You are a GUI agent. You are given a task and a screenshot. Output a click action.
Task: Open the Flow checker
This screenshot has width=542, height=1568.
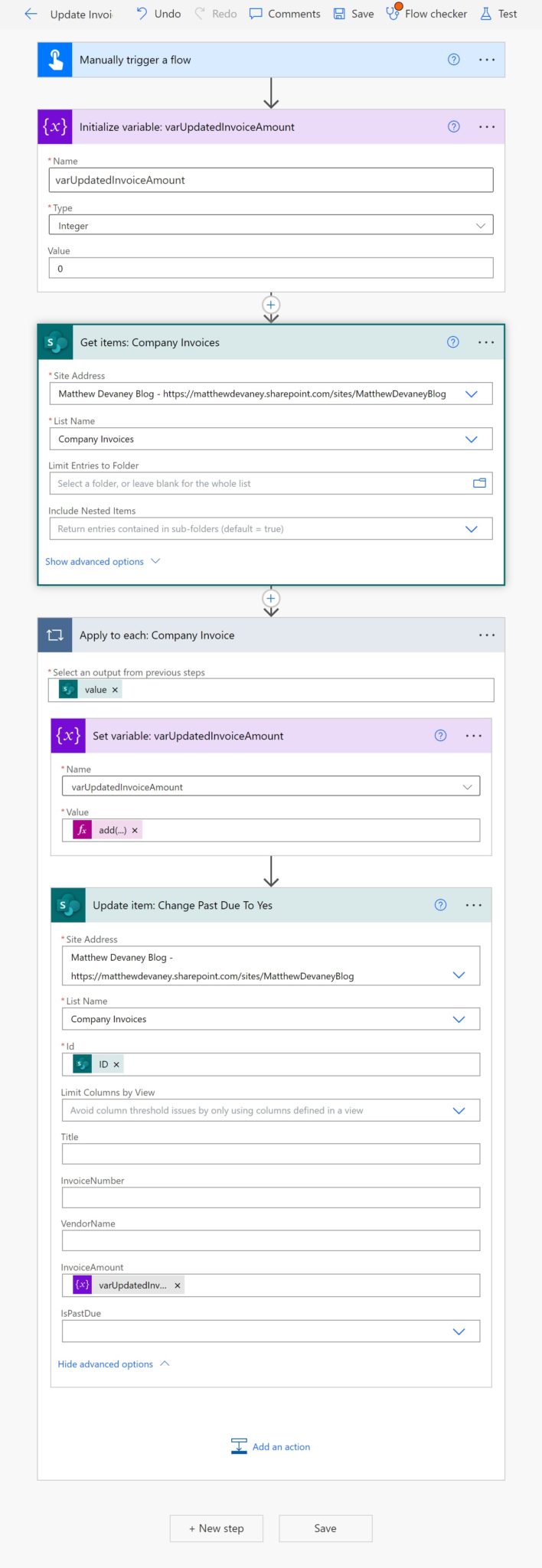[427, 14]
